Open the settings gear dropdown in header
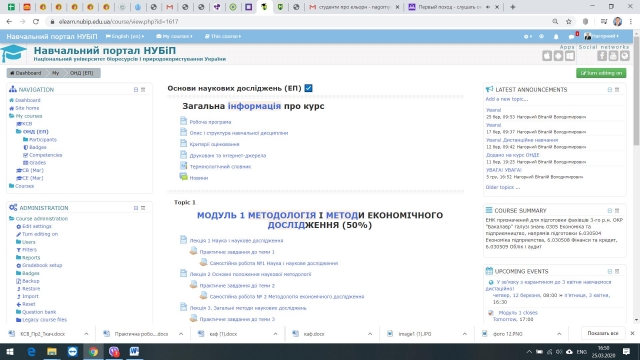Image resolution: width=640 pixels, height=360 pixels. [x=527, y=36]
